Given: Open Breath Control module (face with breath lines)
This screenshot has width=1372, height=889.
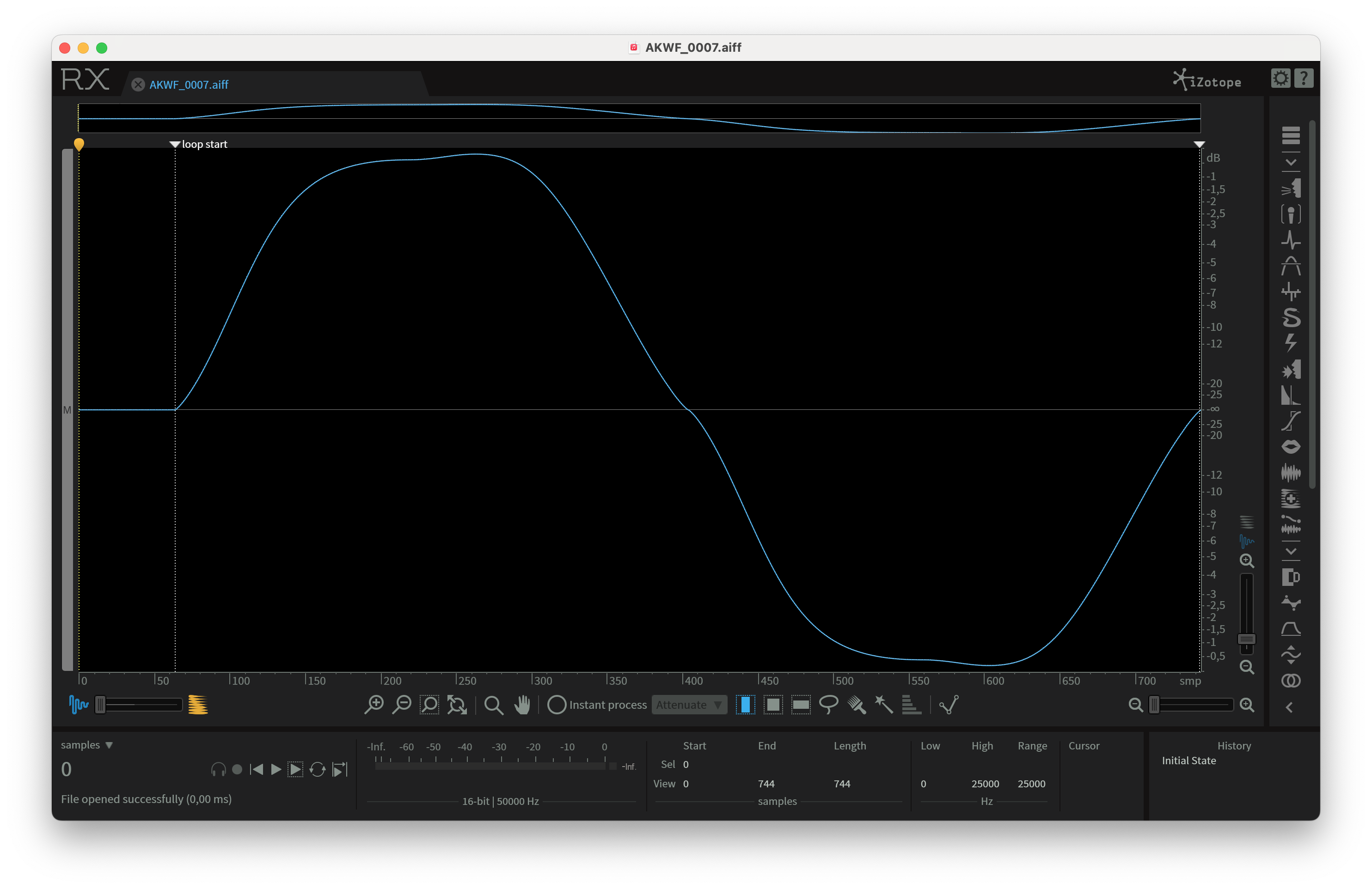Looking at the screenshot, I should point(1290,188).
